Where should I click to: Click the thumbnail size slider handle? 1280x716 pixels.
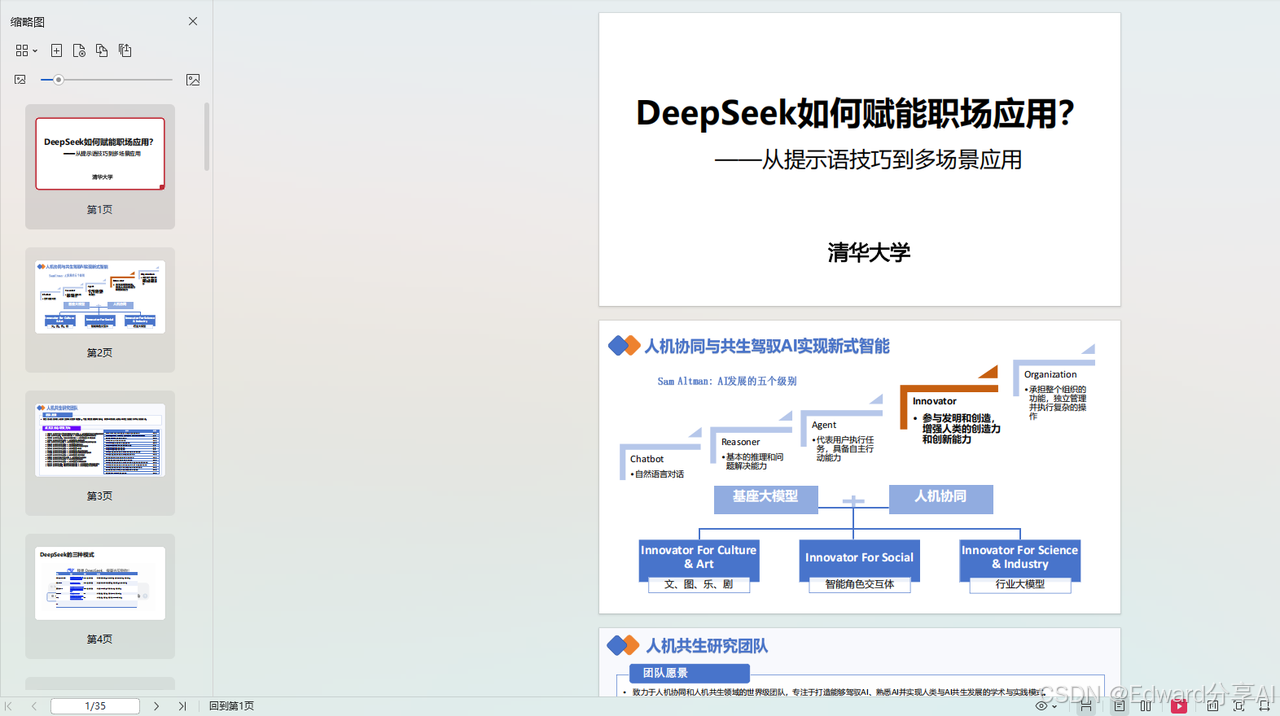point(58,80)
